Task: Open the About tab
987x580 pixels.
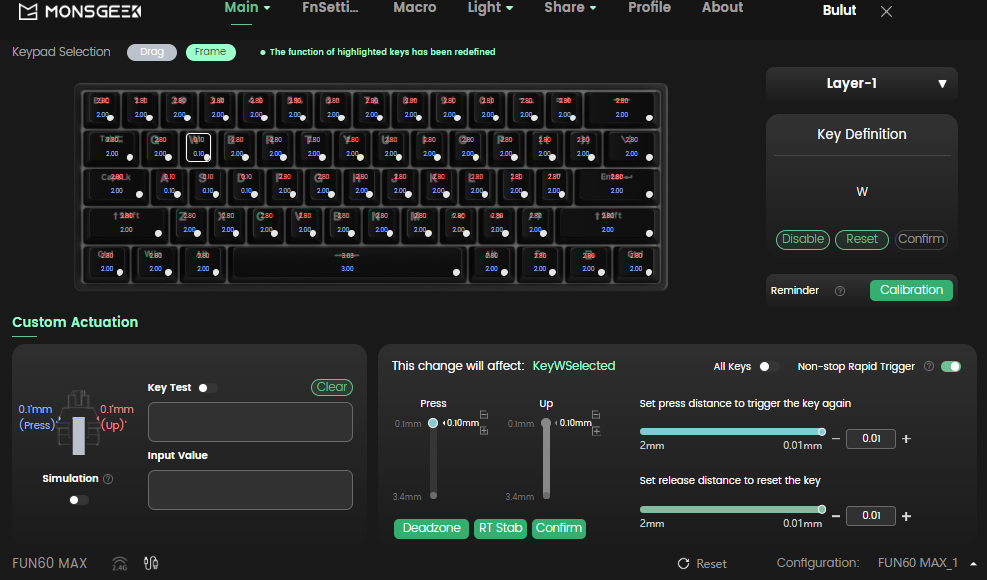Action: [723, 8]
